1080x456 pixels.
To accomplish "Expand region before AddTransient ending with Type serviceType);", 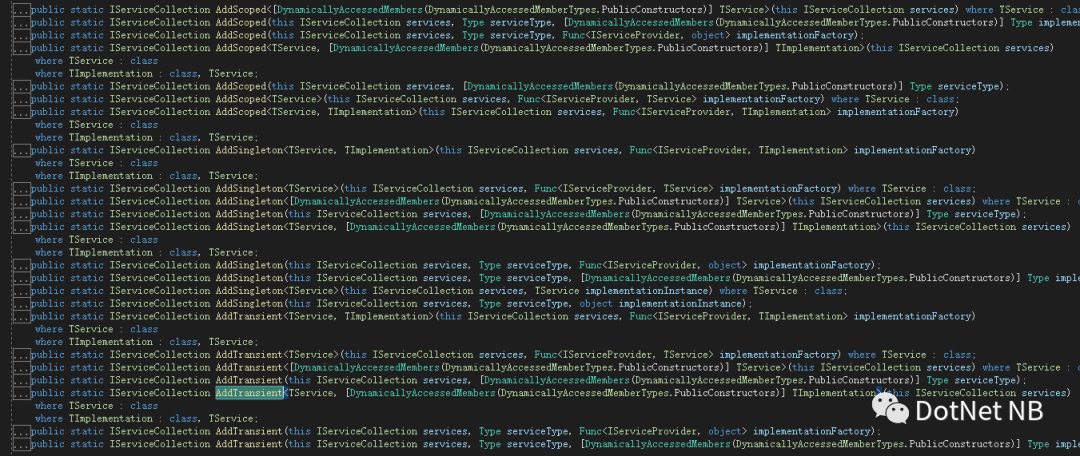I will coord(21,380).
